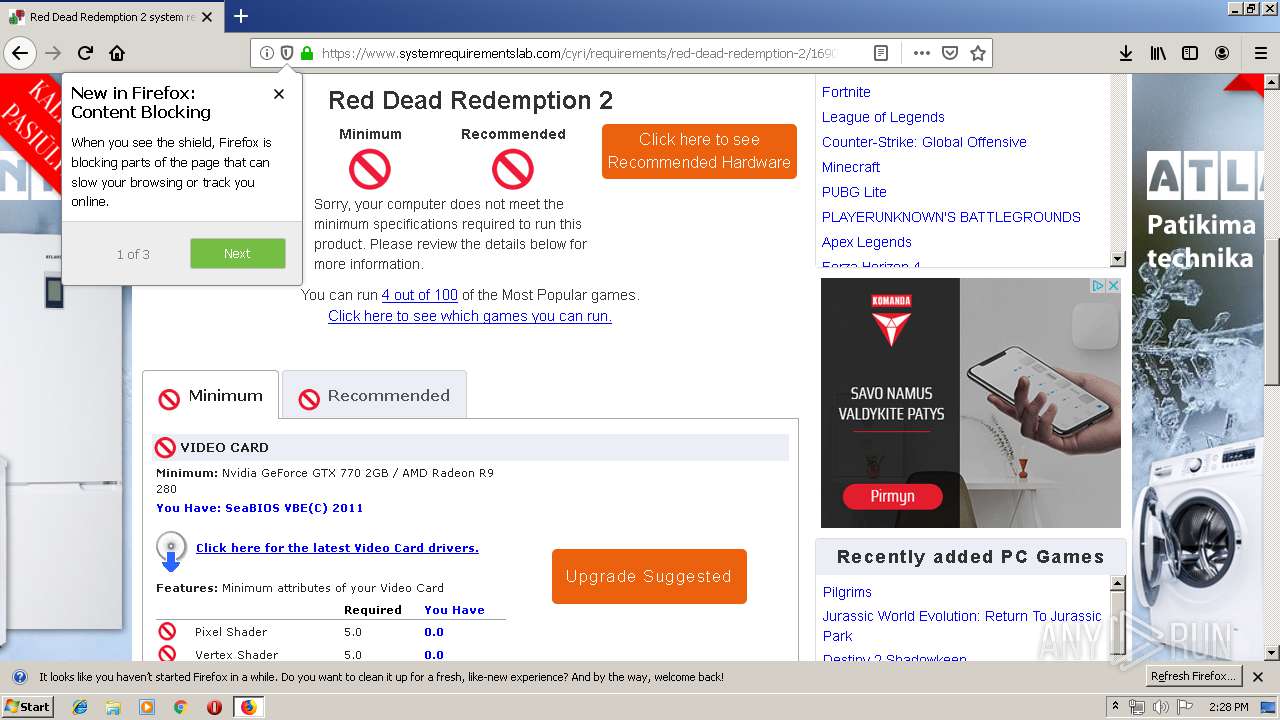
Task: Reload the current page
Action: coord(85,53)
